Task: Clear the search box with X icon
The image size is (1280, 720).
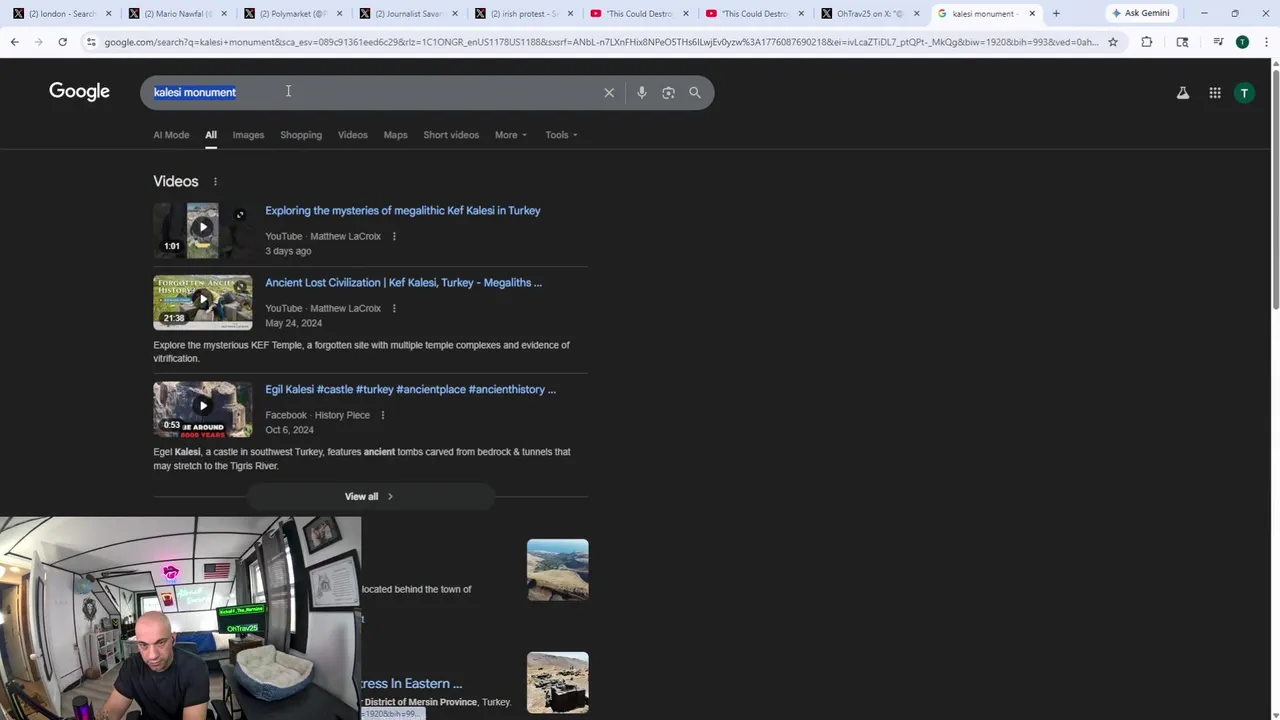Action: point(609,93)
